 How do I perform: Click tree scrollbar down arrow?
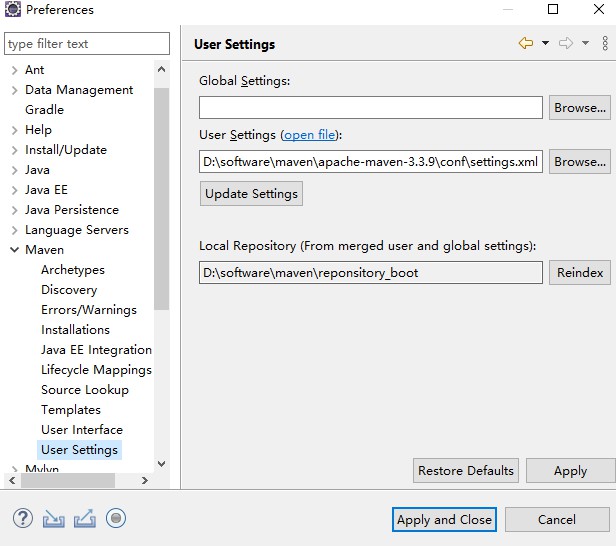pyautogui.click(x=161, y=464)
